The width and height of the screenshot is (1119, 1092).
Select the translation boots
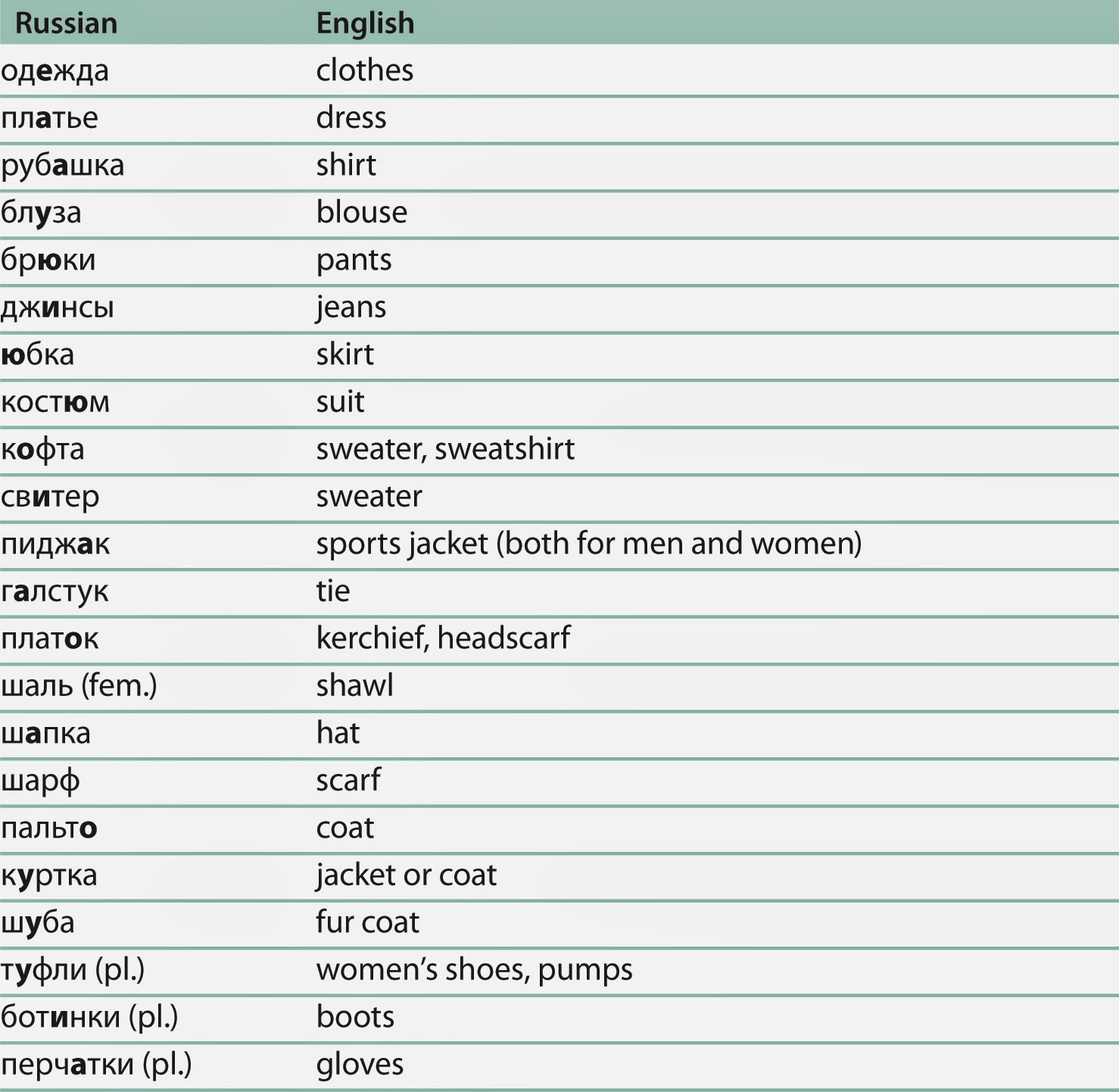click(x=355, y=1016)
